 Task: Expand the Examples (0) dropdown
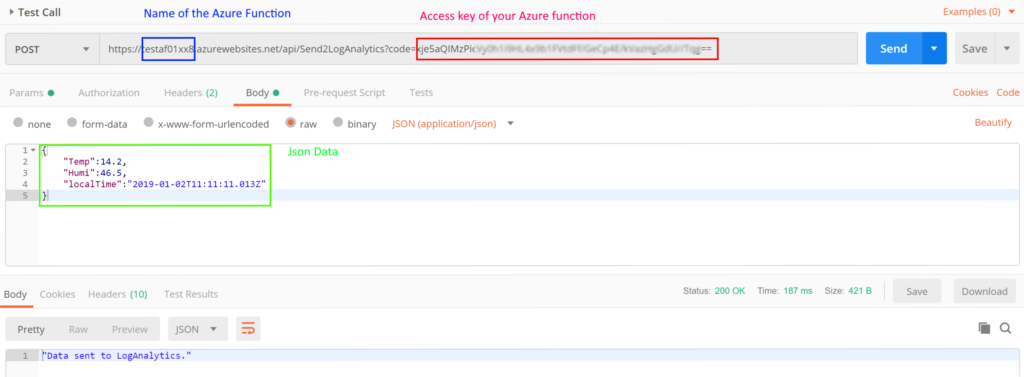click(x=980, y=11)
